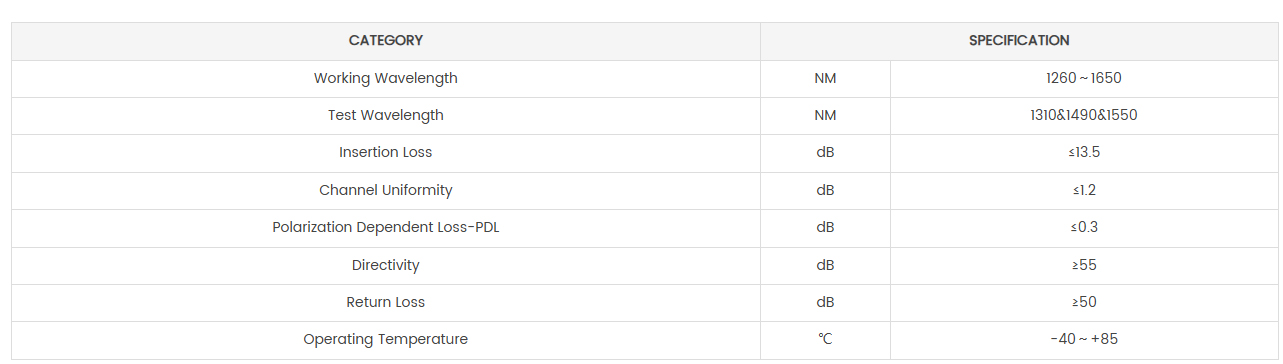Click the Directivity row label

[385, 265]
